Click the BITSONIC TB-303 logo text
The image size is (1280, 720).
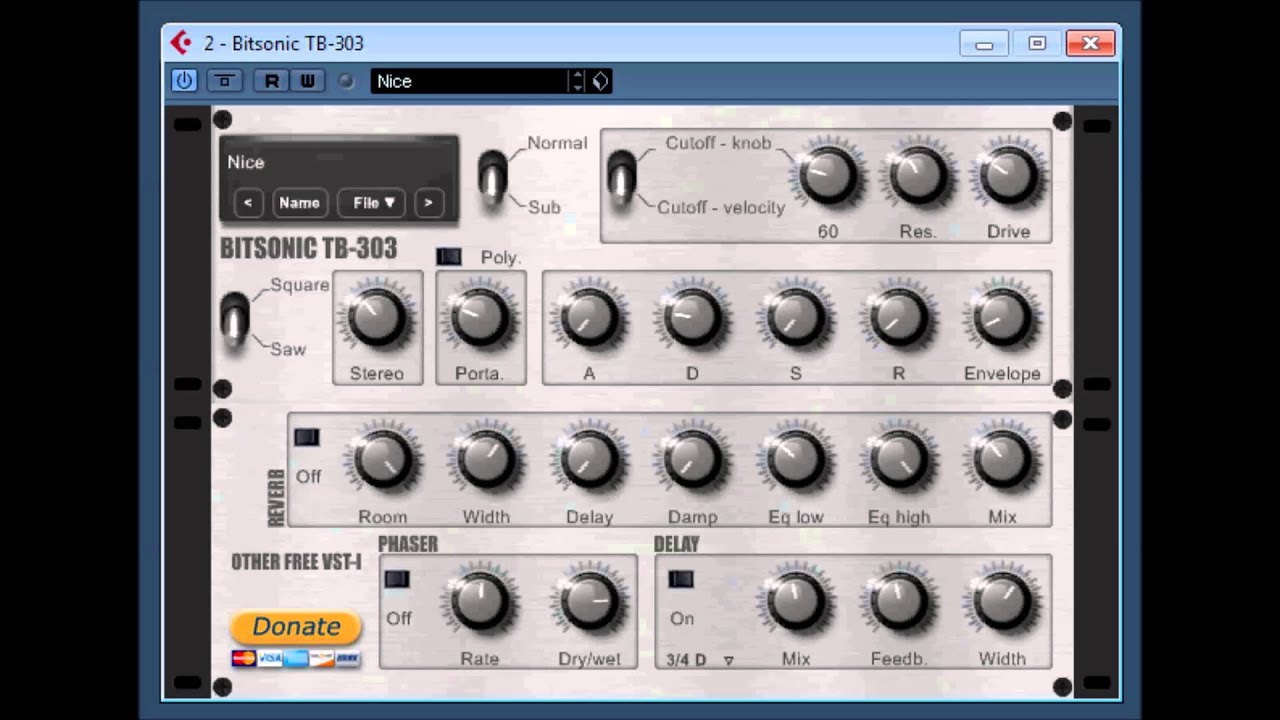[308, 248]
